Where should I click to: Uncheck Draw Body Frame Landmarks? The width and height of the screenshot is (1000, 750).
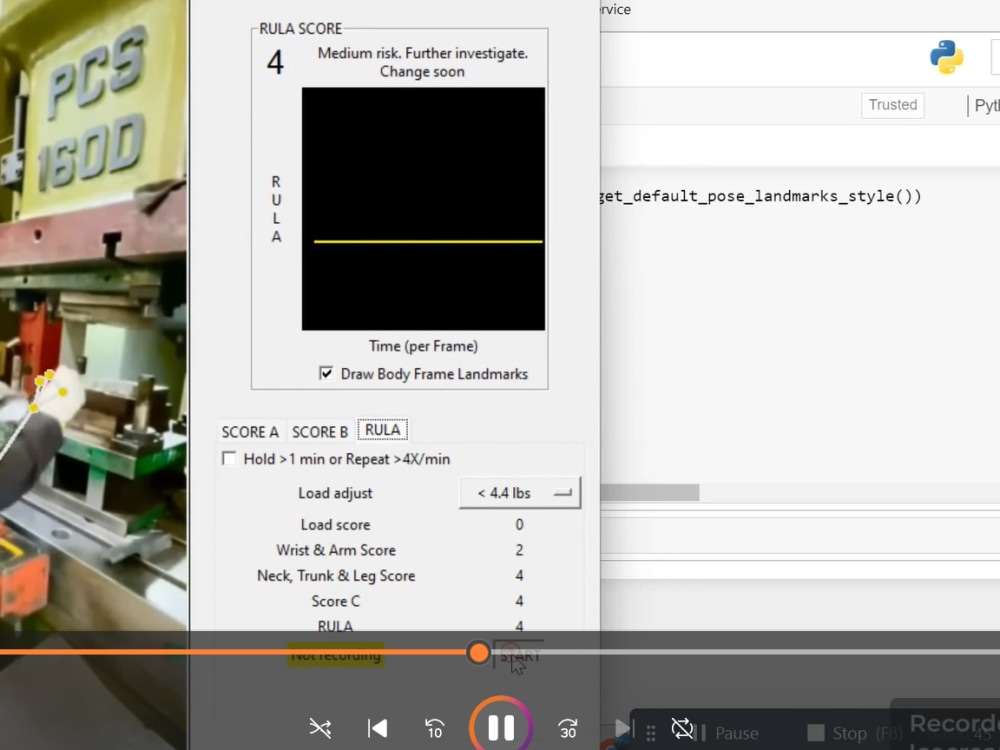[326, 373]
